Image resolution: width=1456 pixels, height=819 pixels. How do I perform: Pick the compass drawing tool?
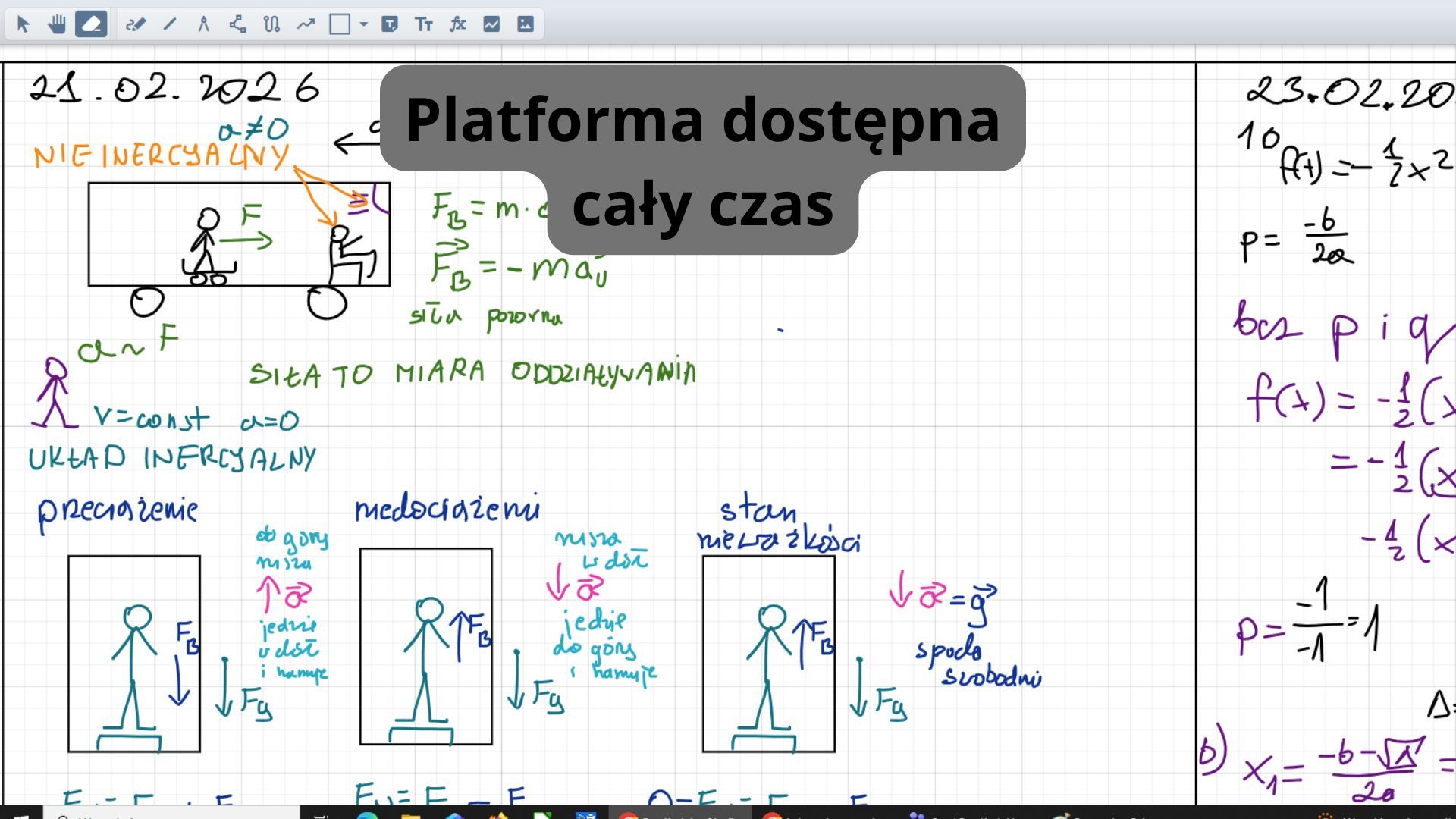[x=203, y=24]
